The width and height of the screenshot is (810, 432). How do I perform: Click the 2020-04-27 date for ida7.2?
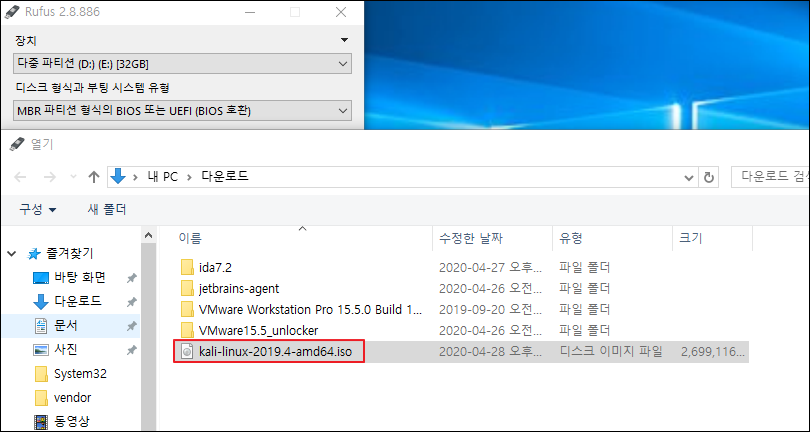pos(490,268)
